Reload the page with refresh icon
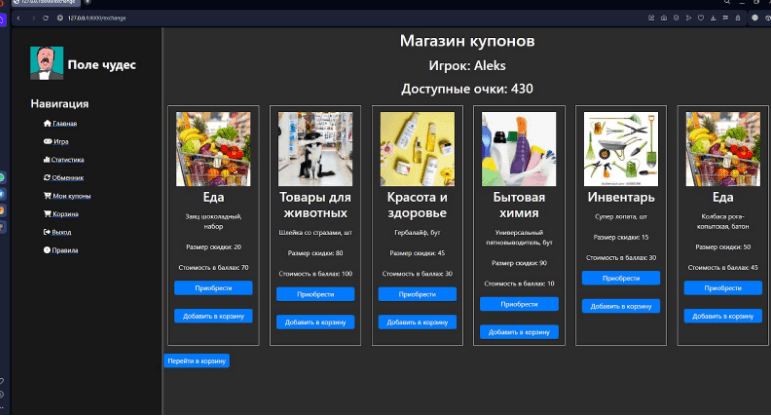Viewport: 771px width, 417px height. coord(46,18)
